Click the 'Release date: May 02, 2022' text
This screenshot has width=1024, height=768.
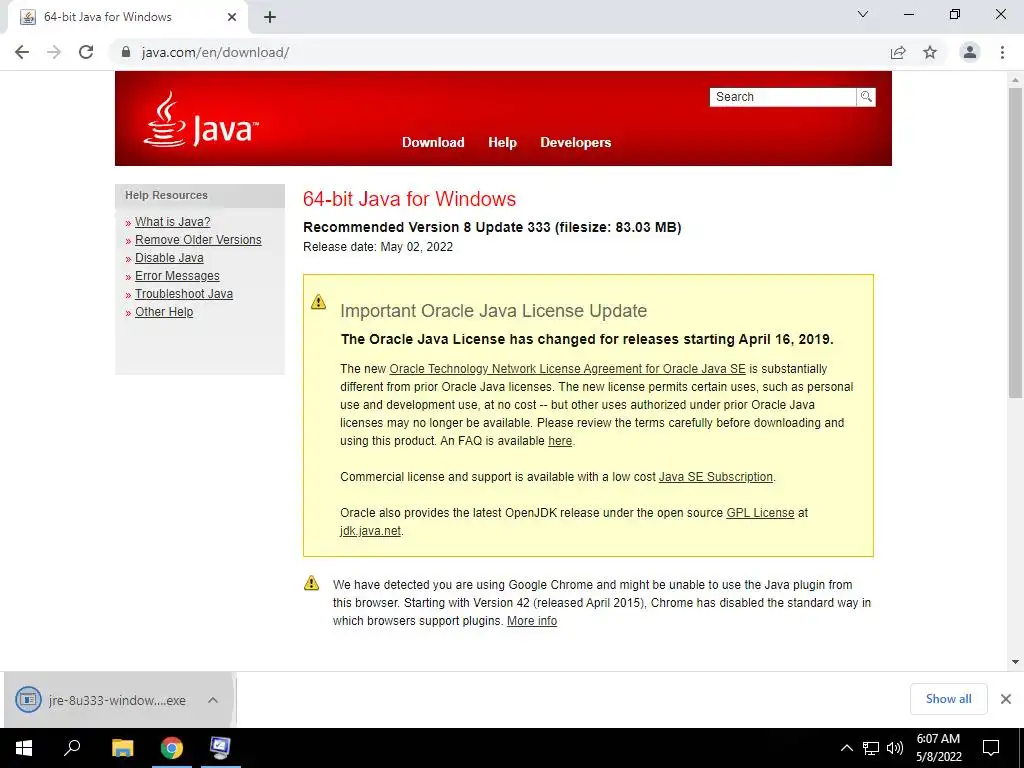point(378,247)
